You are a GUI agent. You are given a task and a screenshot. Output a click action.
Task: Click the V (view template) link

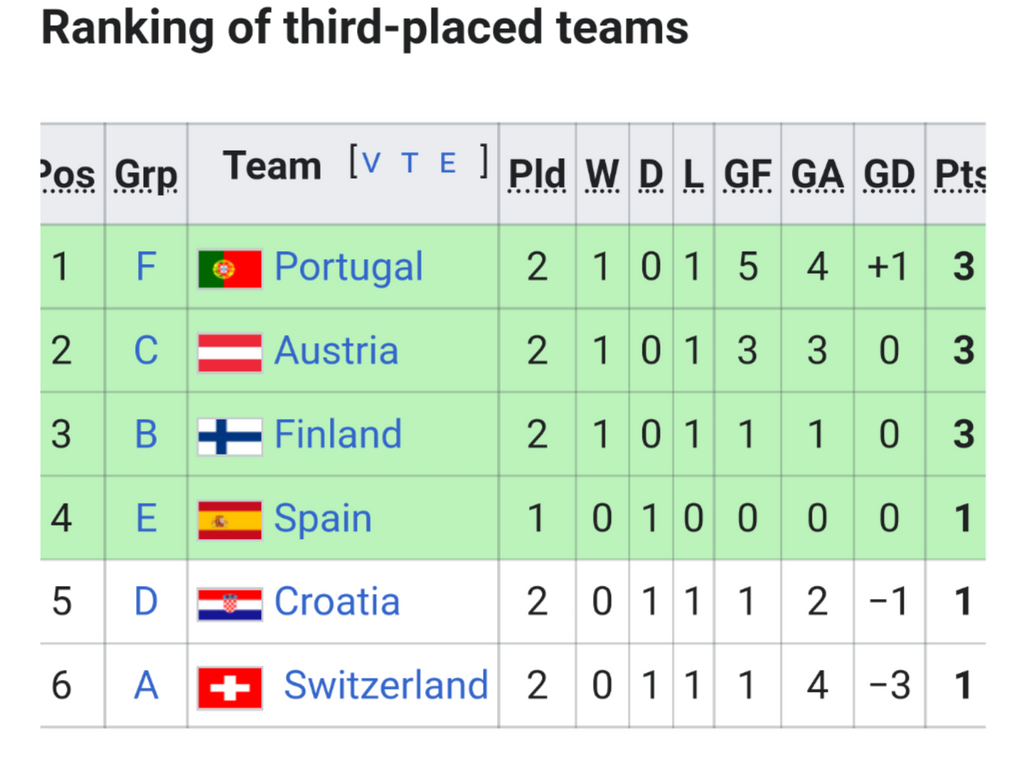point(372,164)
